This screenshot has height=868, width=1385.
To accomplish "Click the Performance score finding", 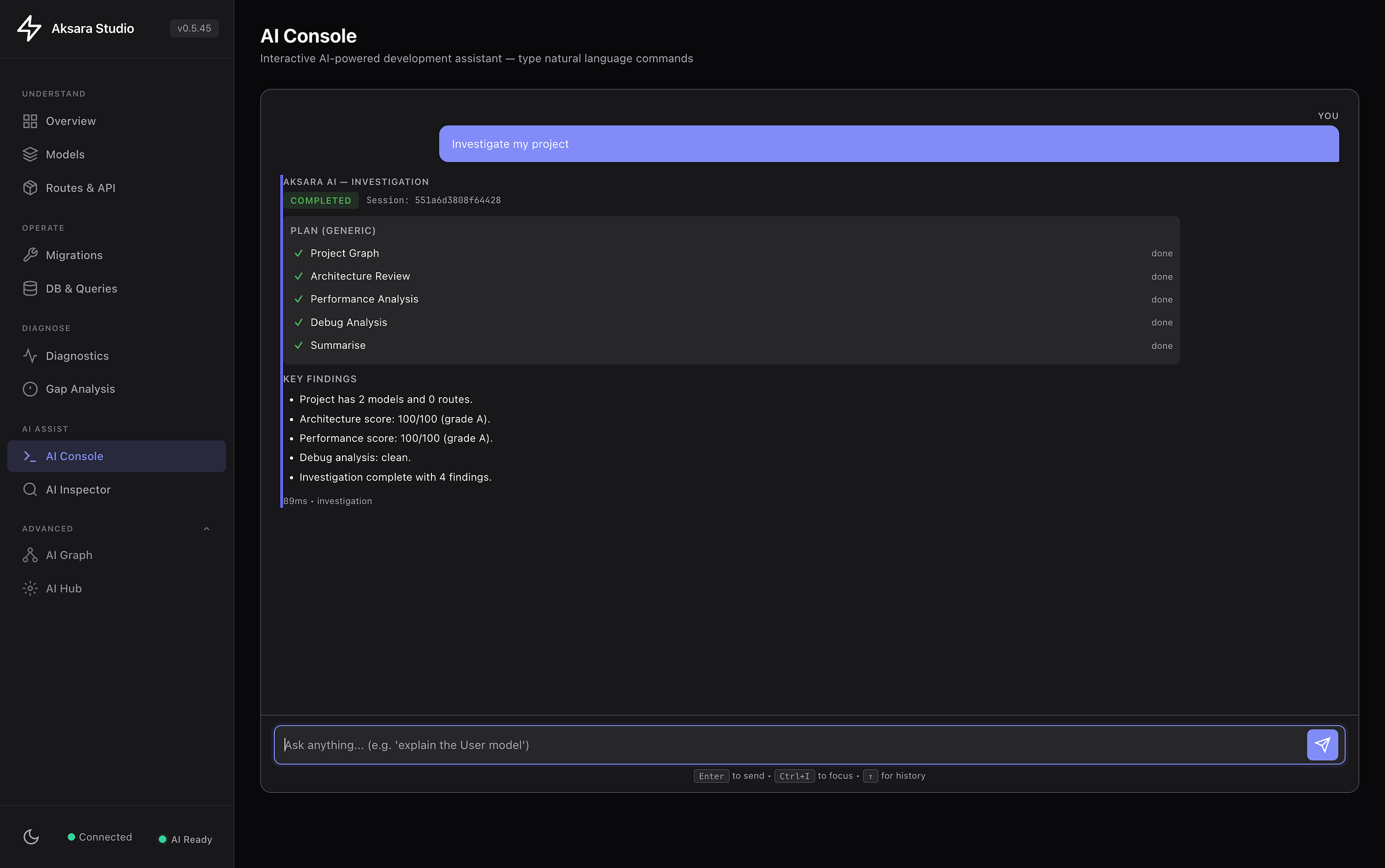I will point(396,438).
